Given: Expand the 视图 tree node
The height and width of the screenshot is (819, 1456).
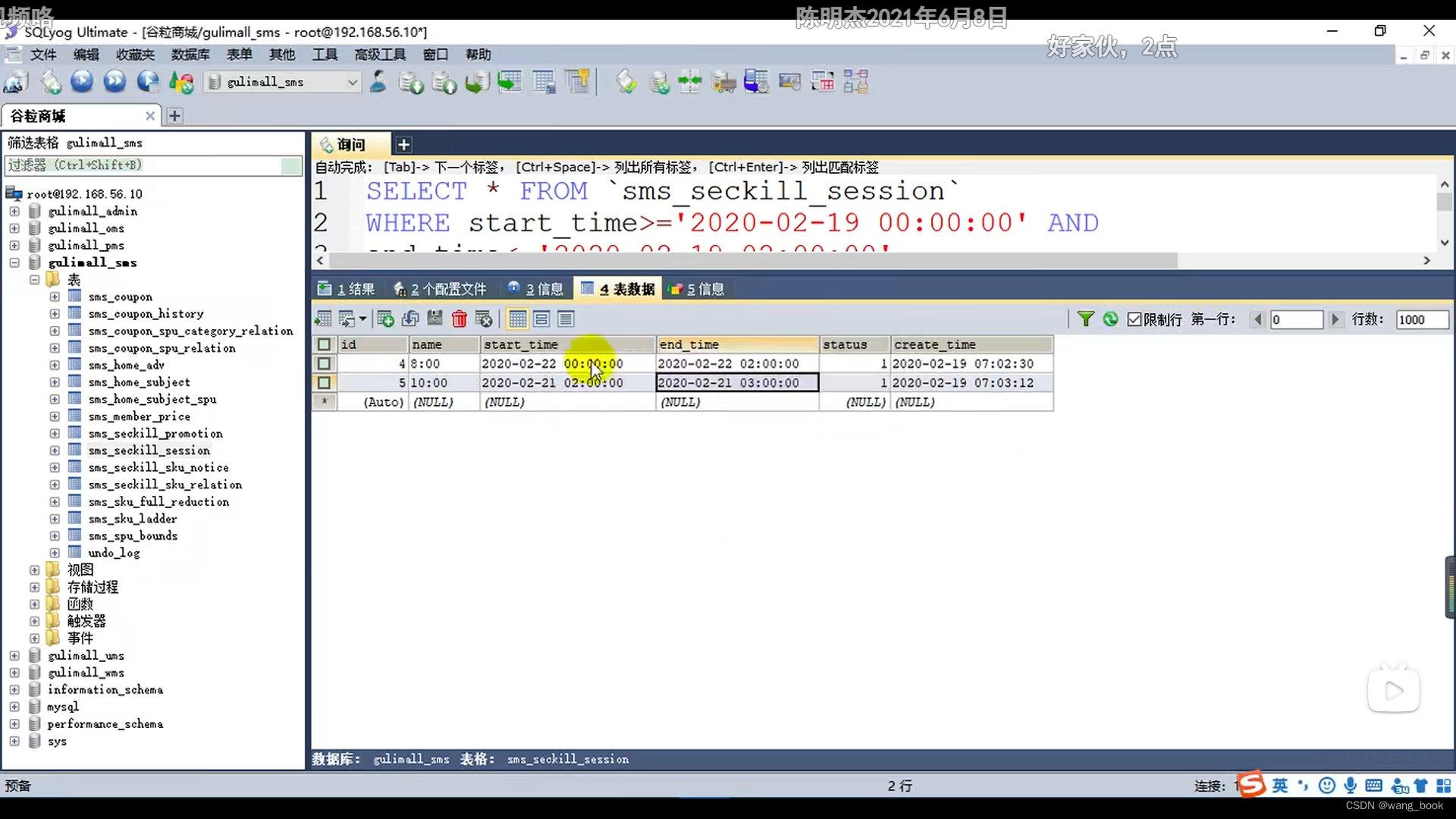Looking at the screenshot, I should (33, 570).
